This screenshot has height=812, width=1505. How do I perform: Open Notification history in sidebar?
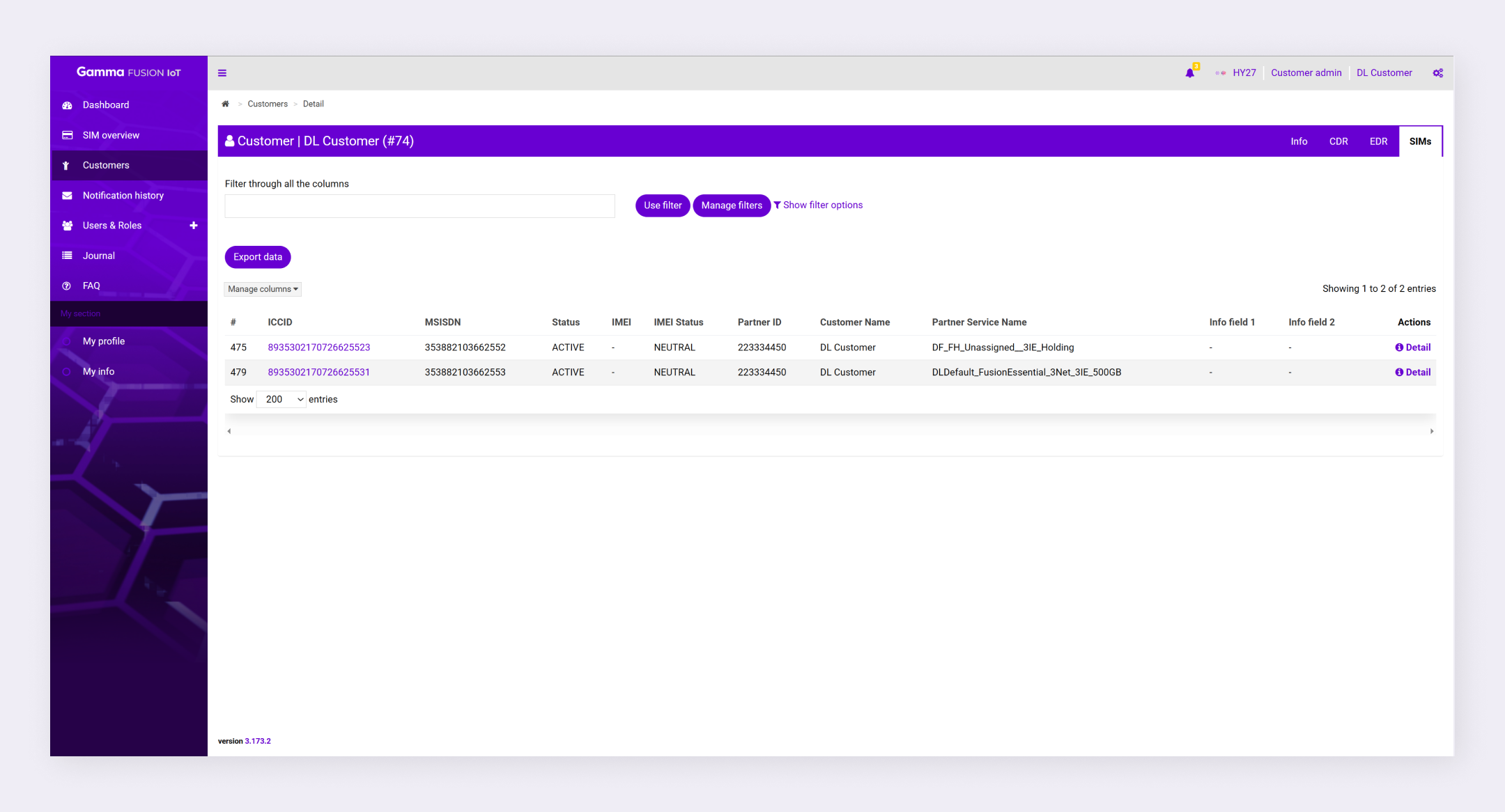[123, 196]
